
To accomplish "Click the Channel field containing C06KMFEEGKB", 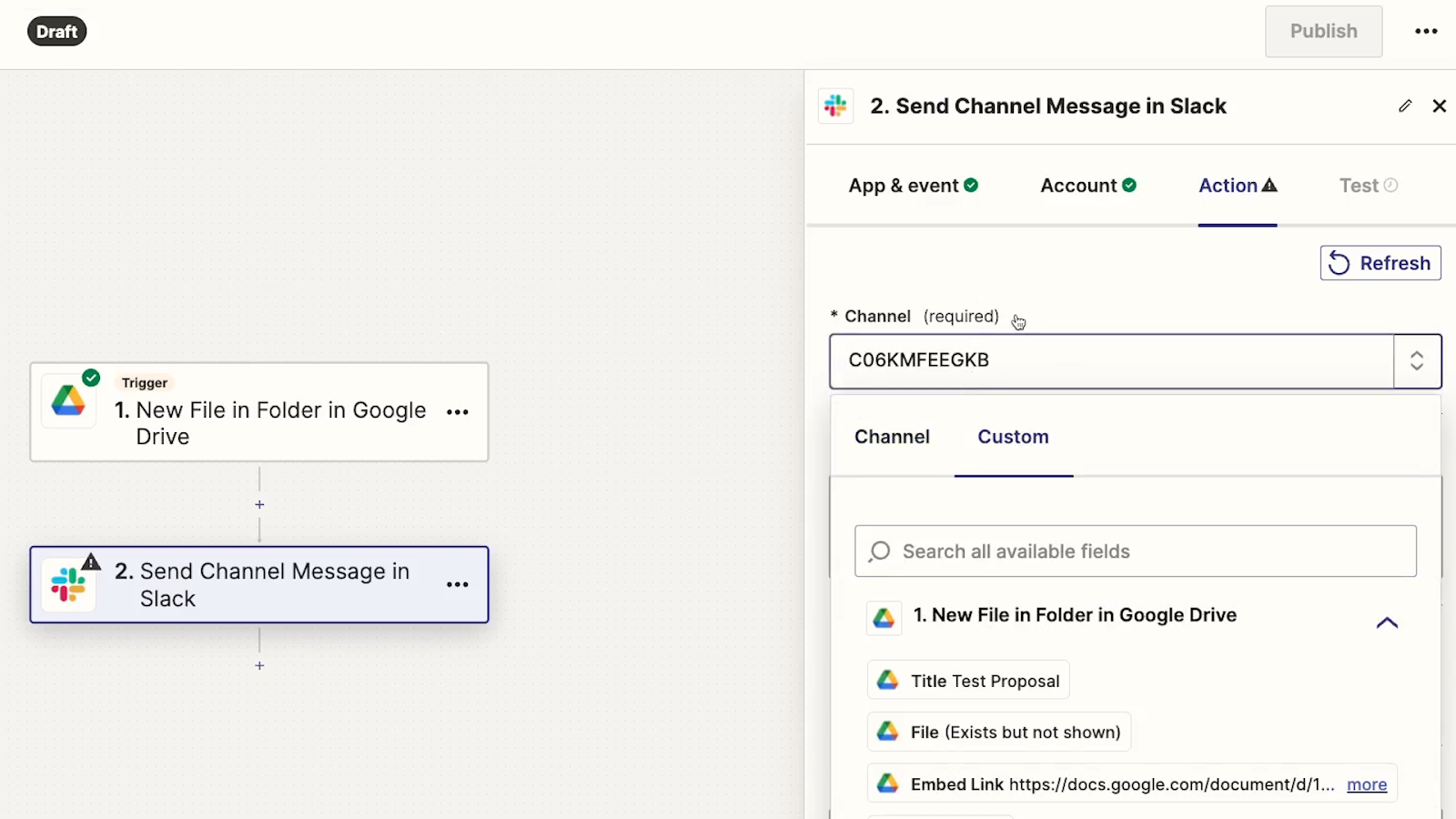I will 1111,361.
